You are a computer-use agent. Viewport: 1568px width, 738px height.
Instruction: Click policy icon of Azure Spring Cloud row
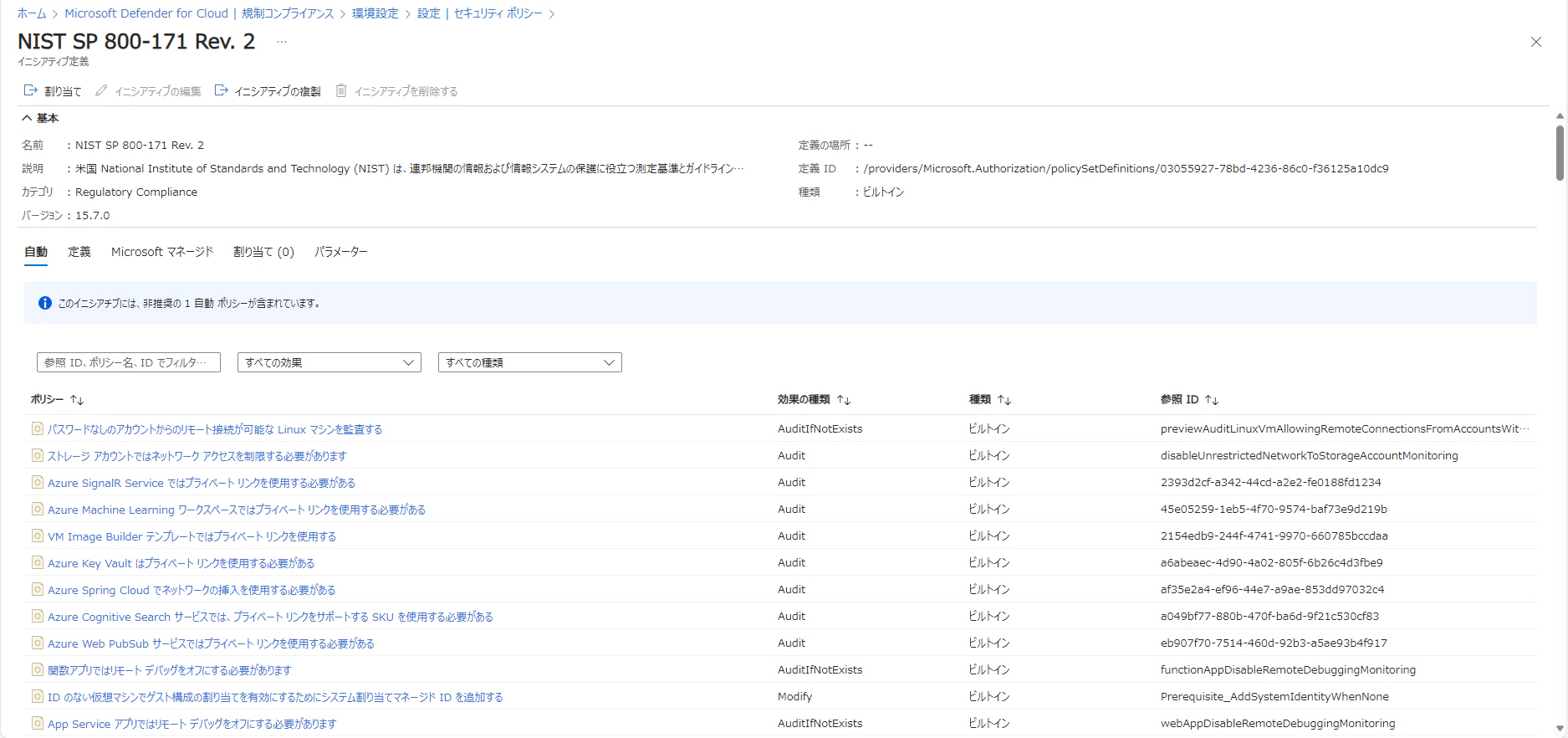click(38, 589)
